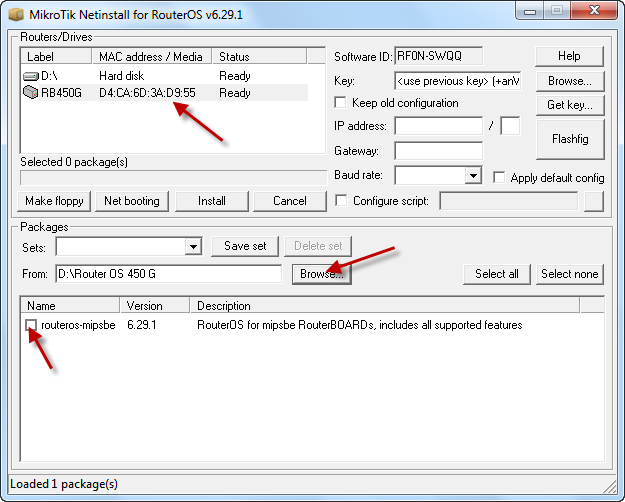This screenshot has width=625, height=502.
Task: Click the version value 6.29.1 cell
Action: click(142, 325)
